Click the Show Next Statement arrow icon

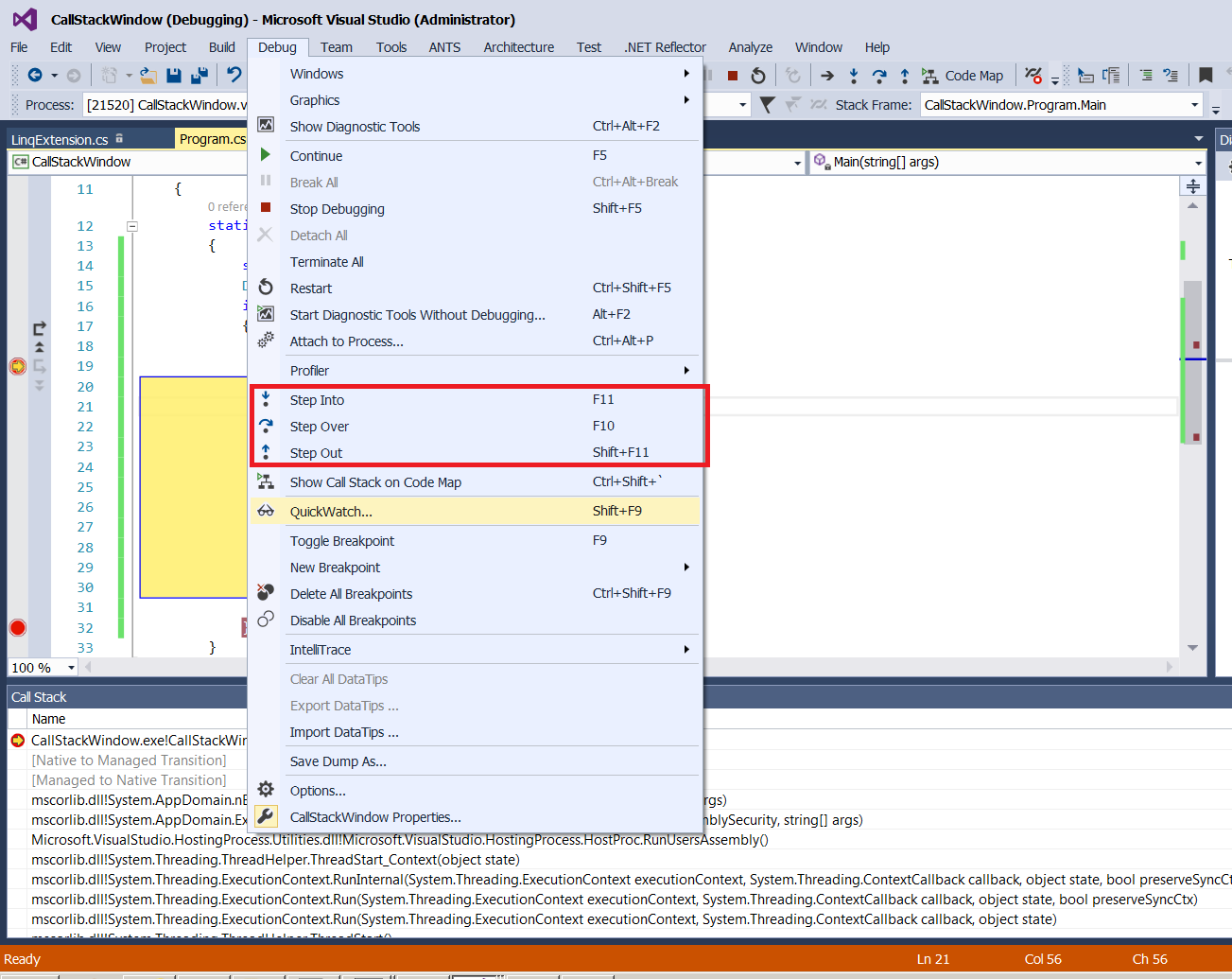[x=827, y=76]
